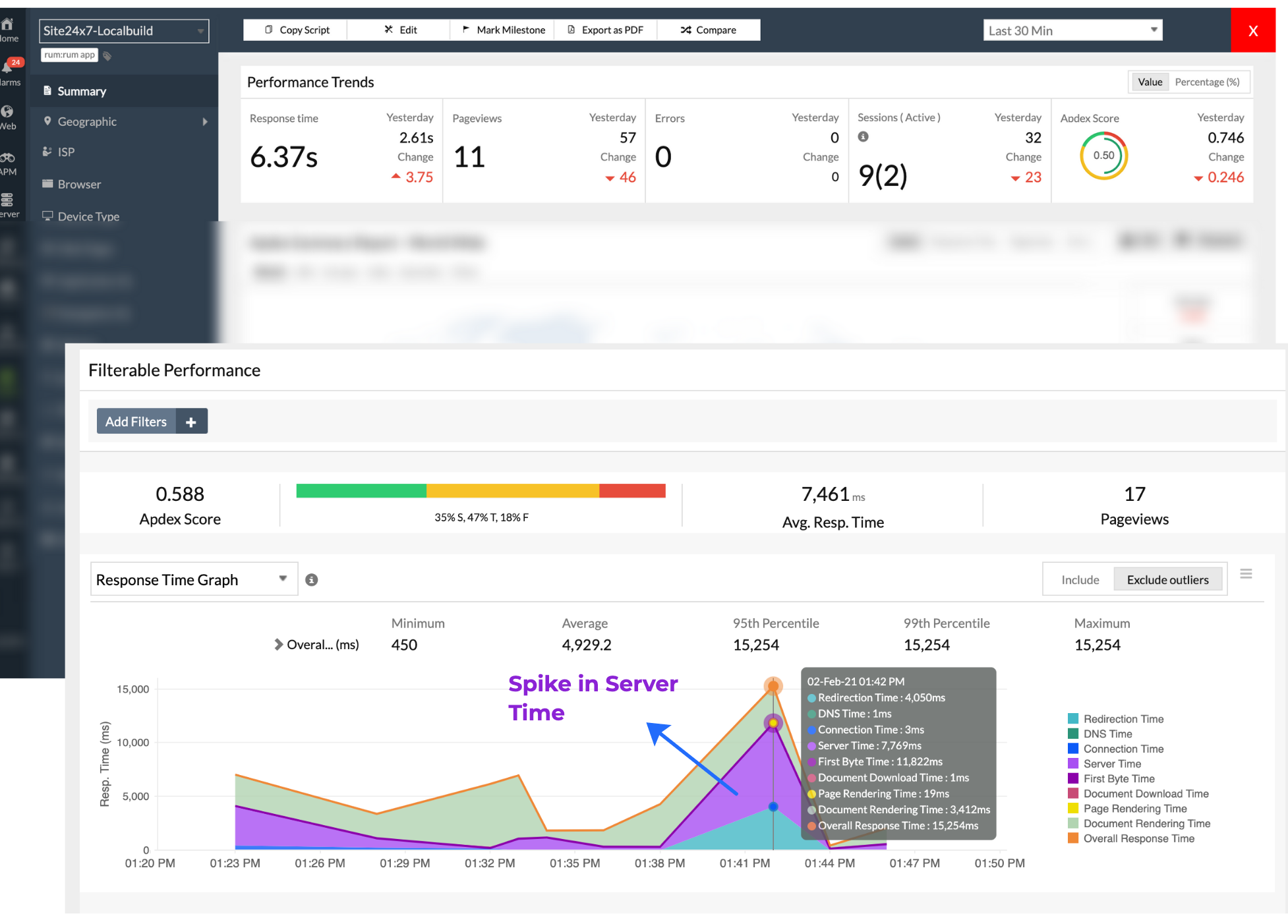Click the APM binoculars icon
Image resolution: width=1288 pixels, height=924 pixels.
point(7,158)
